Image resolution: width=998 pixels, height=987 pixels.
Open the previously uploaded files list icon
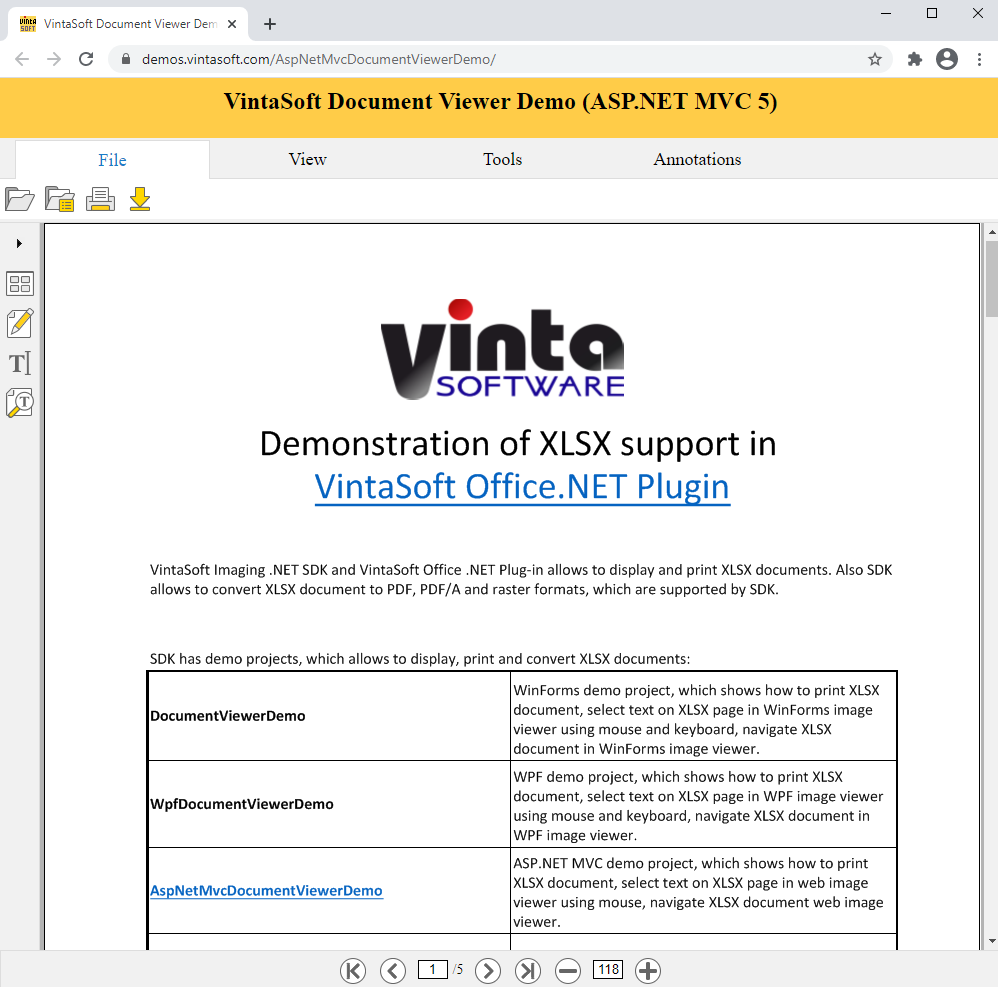pos(60,199)
